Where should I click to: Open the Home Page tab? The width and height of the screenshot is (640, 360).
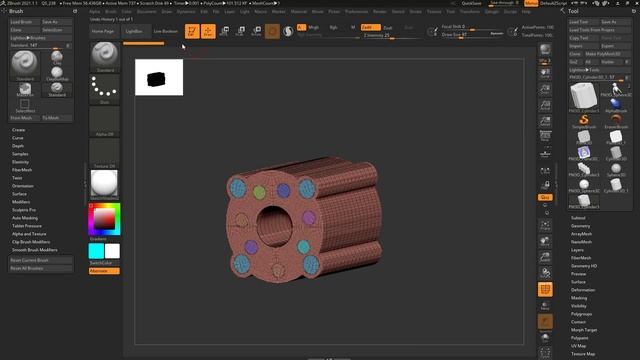pyautogui.click(x=103, y=31)
